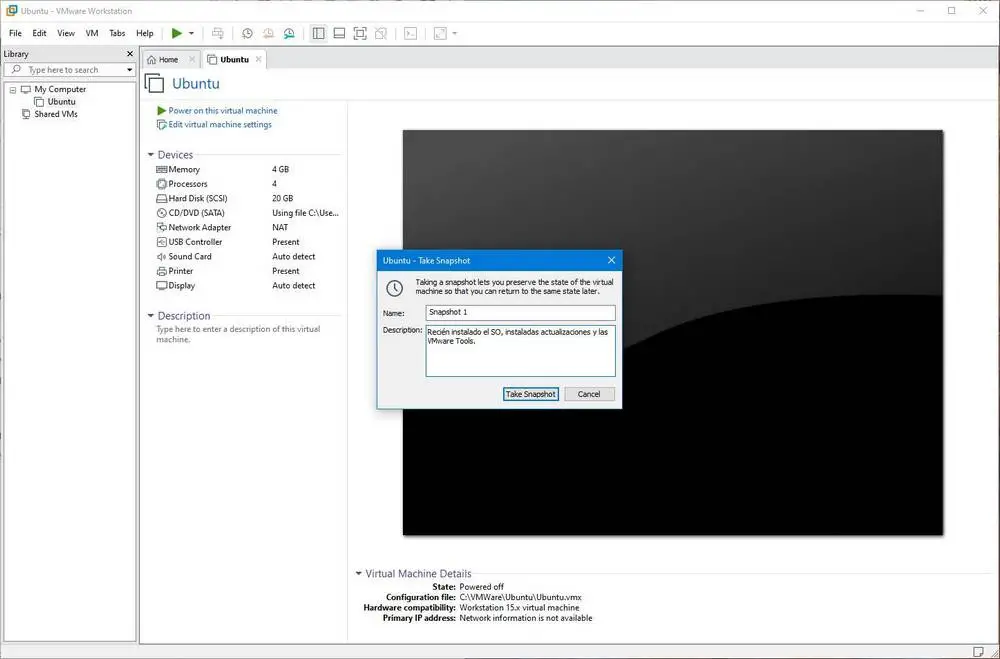
Task: Click the Memory device icon
Action: tap(162, 169)
